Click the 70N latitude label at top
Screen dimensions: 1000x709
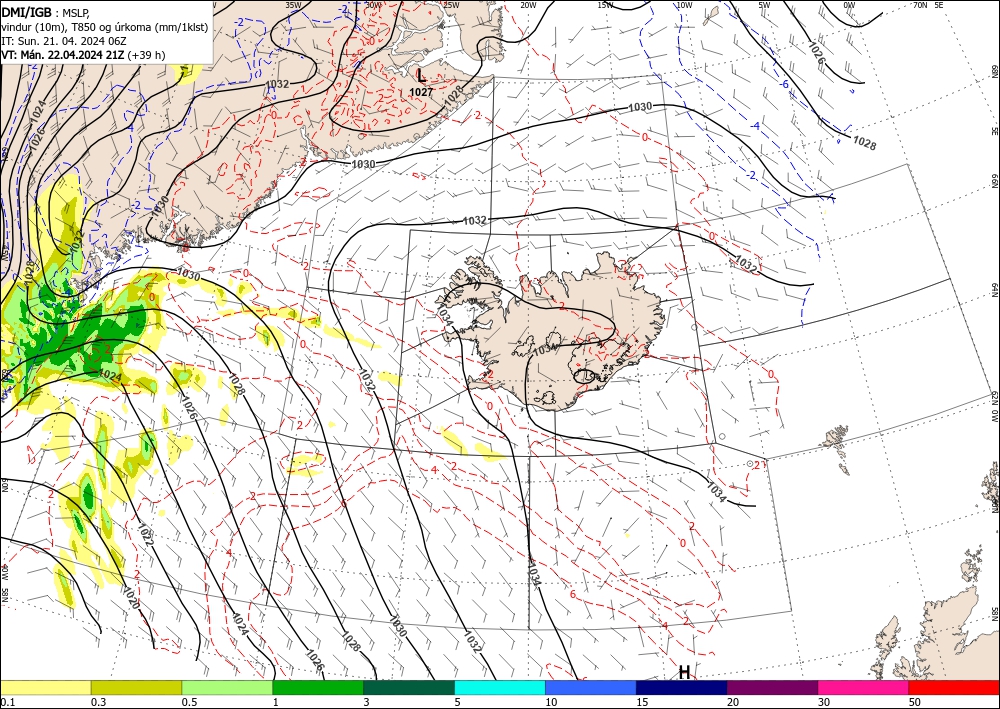[x=920, y=5]
